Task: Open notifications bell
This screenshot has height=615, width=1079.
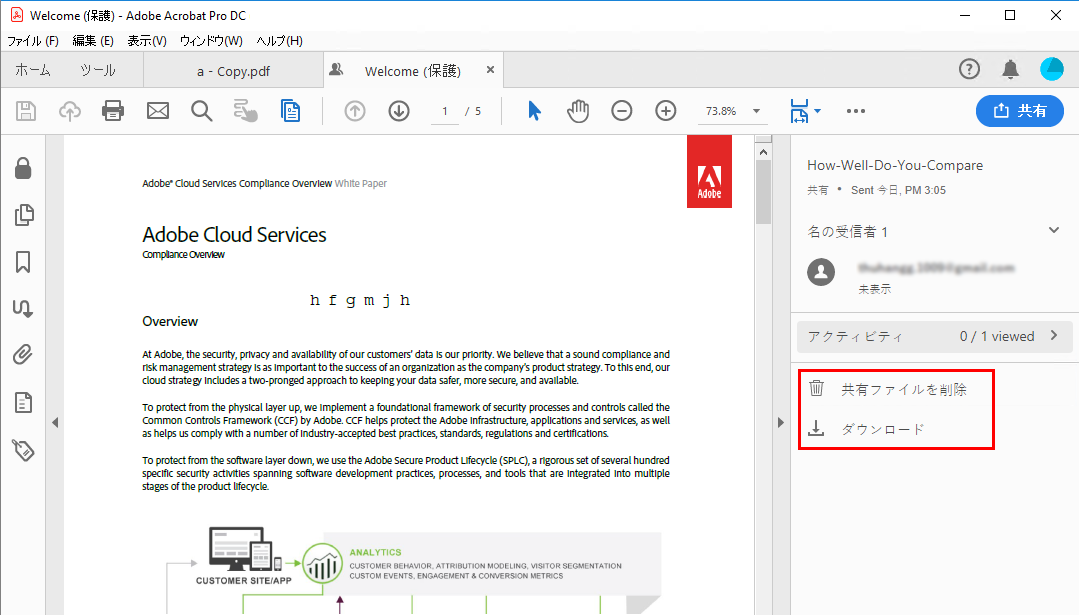Action: point(1010,69)
